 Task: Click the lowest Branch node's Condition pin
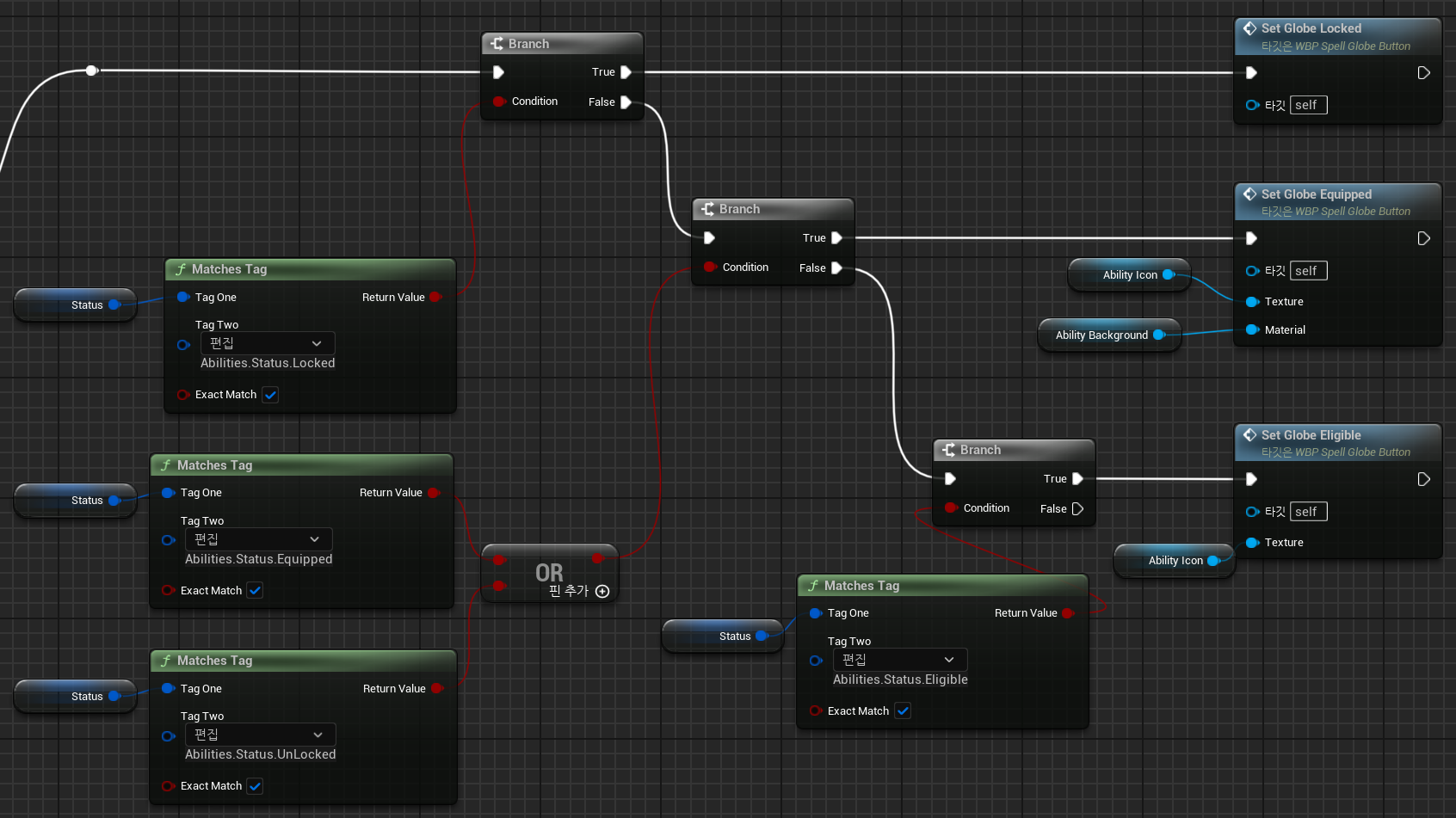[x=951, y=508]
